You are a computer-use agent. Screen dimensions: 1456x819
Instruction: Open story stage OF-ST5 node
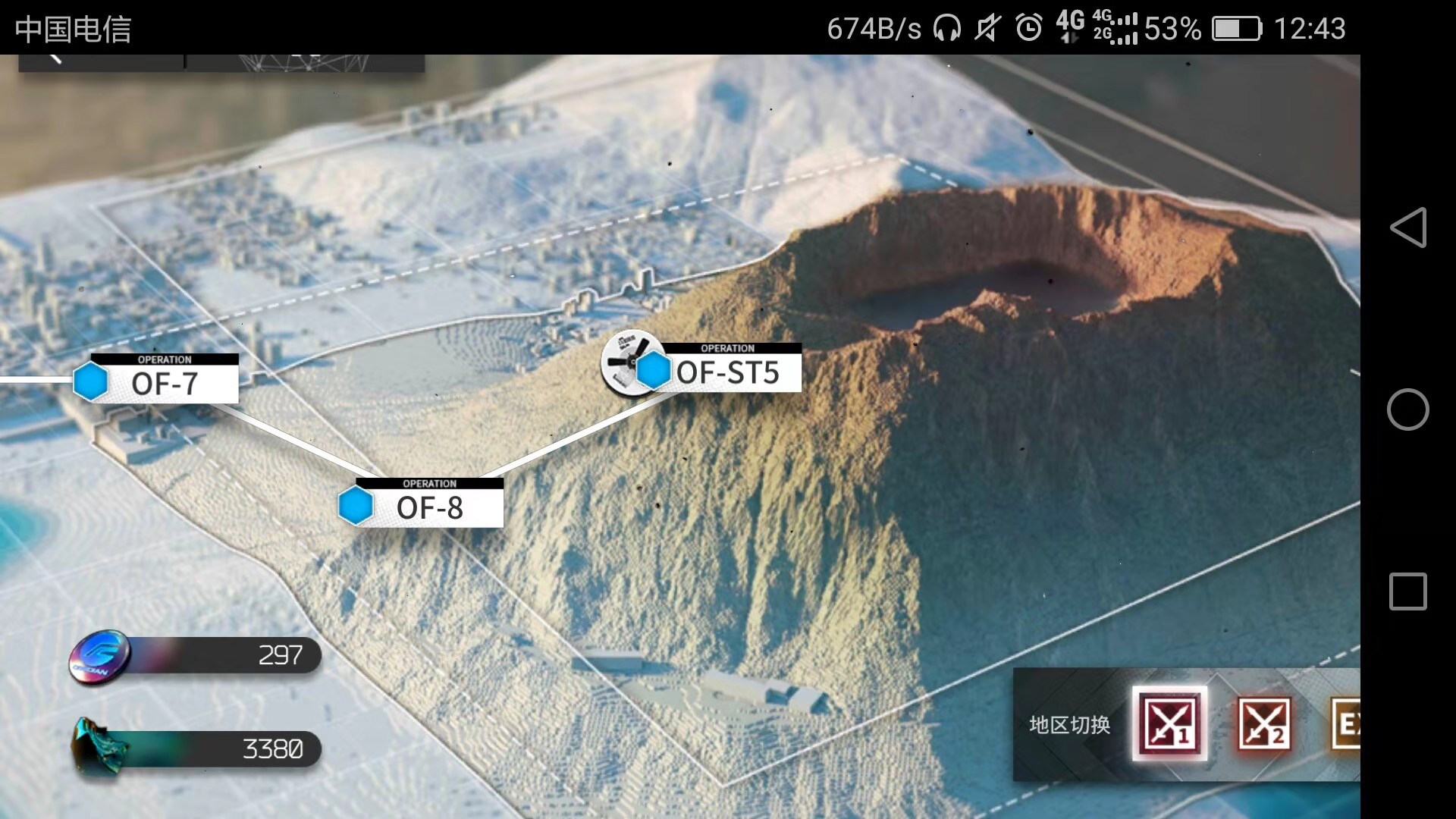[701, 368]
